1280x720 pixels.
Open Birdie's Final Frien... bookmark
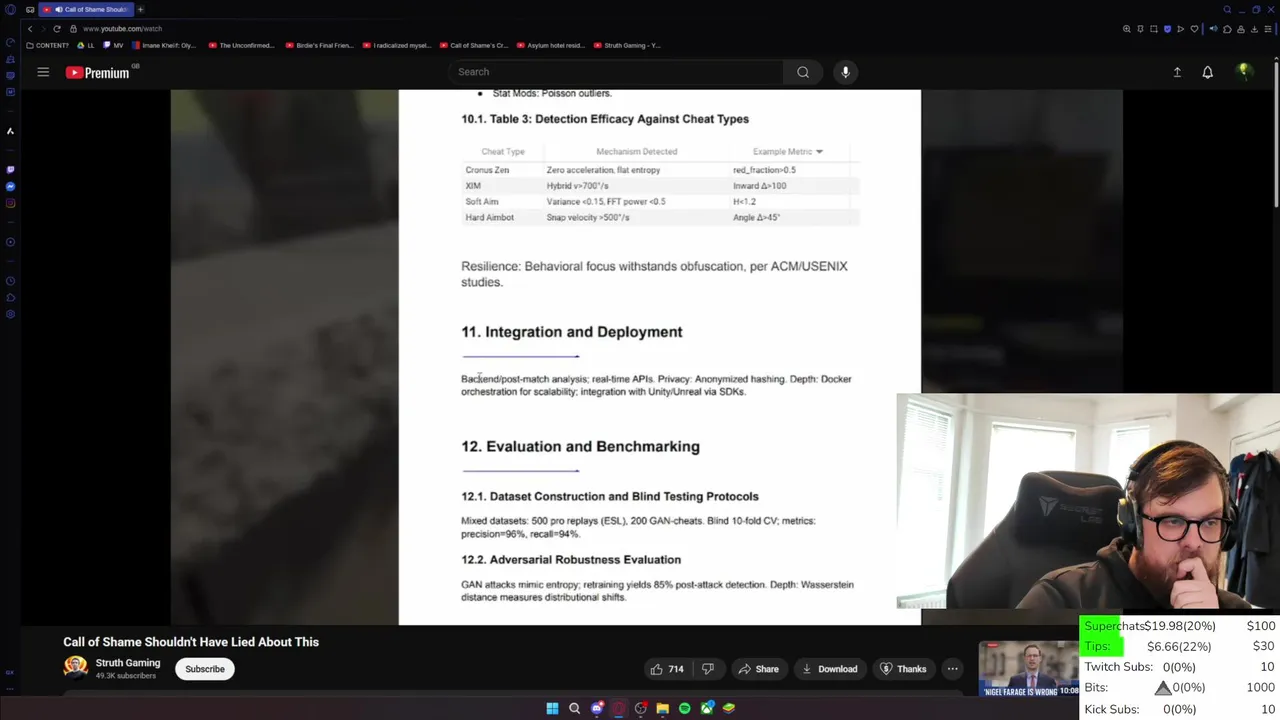(x=319, y=45)
